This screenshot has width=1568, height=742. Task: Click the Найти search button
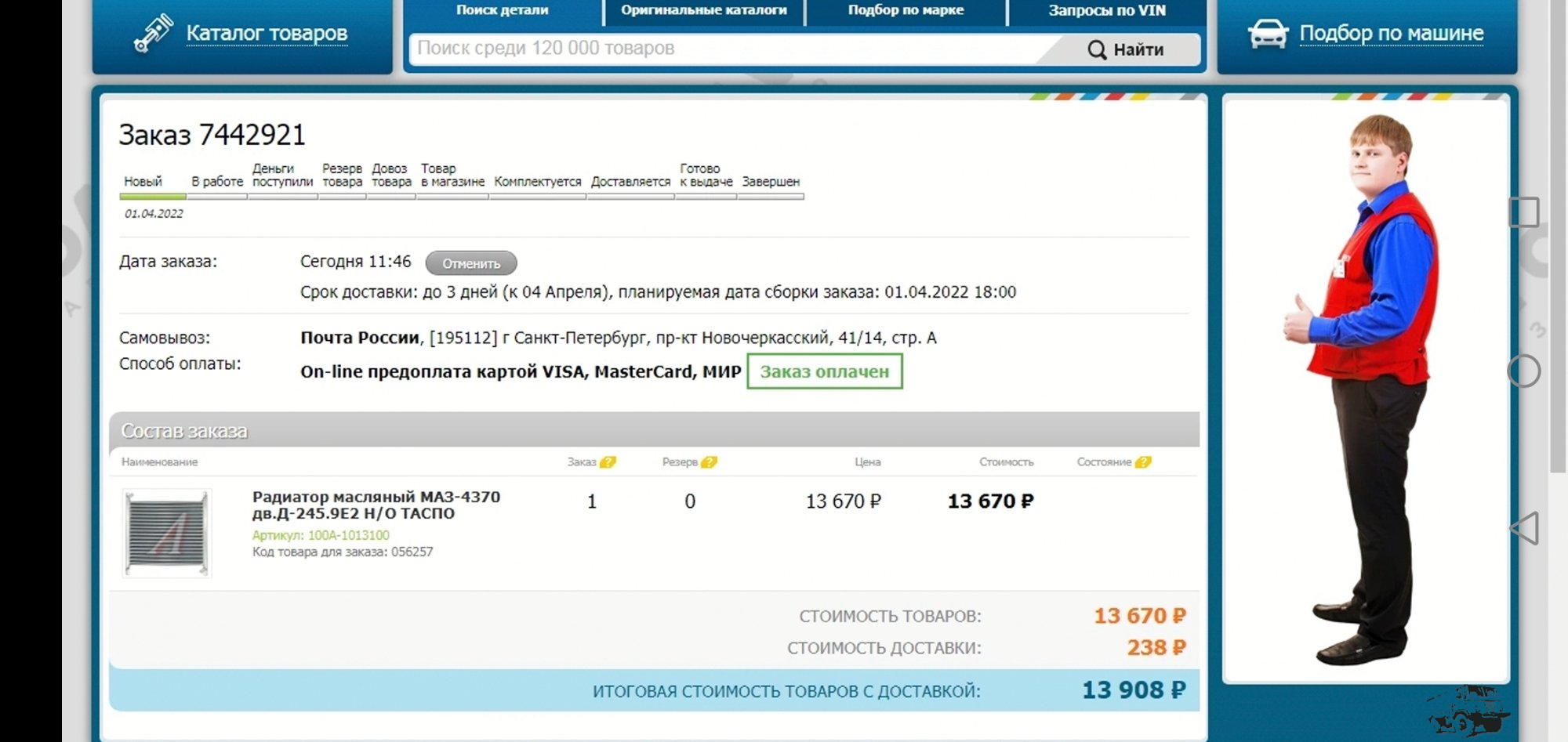(x=1125, y=49)
